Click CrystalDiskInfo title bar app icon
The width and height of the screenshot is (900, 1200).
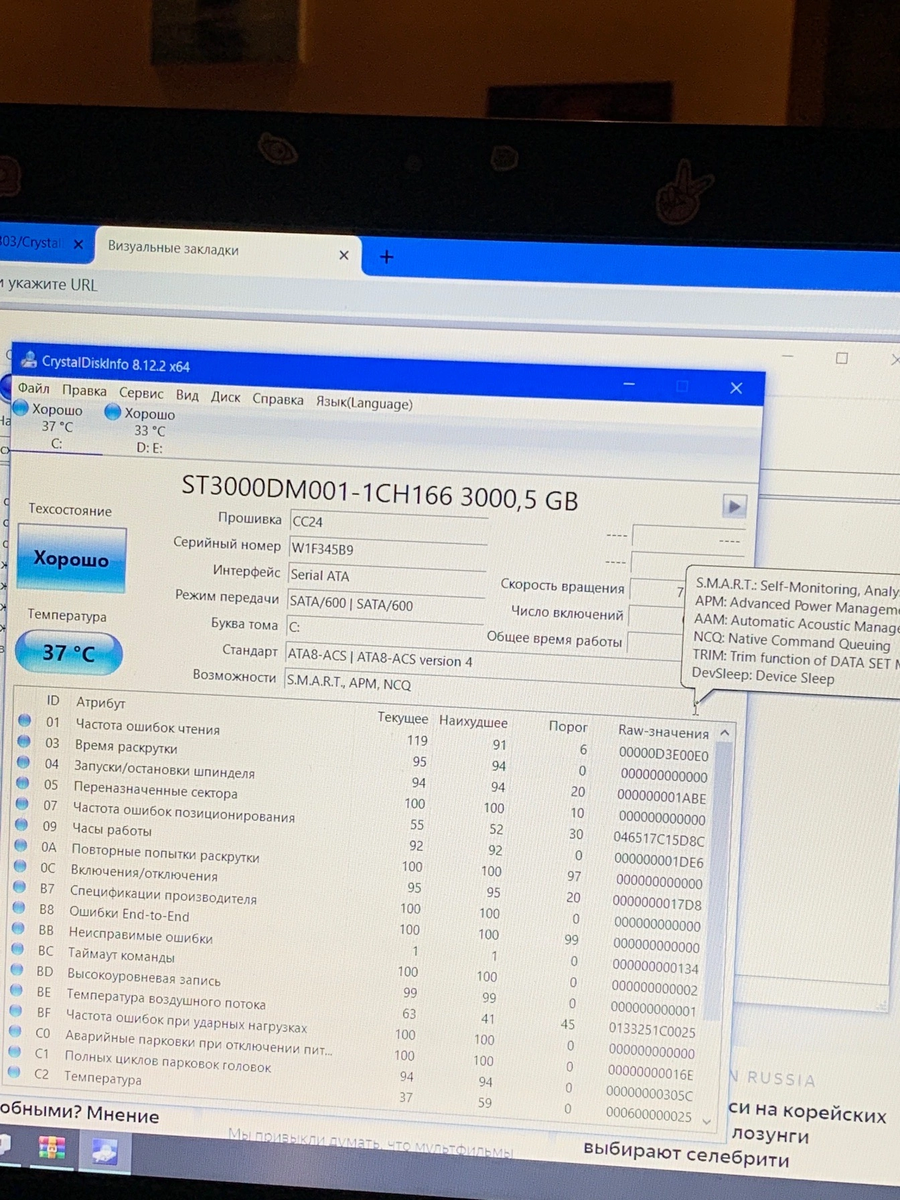(27, 361)
